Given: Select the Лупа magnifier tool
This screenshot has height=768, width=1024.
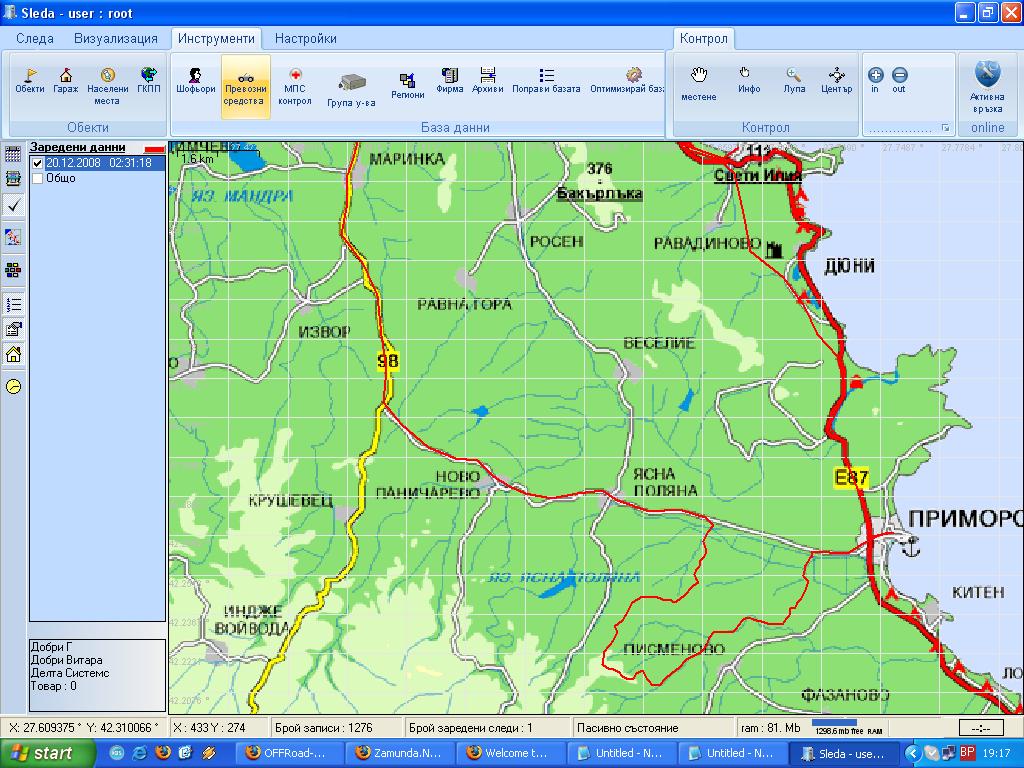Looking at the screenshot, I should click(x=794, y=80).
